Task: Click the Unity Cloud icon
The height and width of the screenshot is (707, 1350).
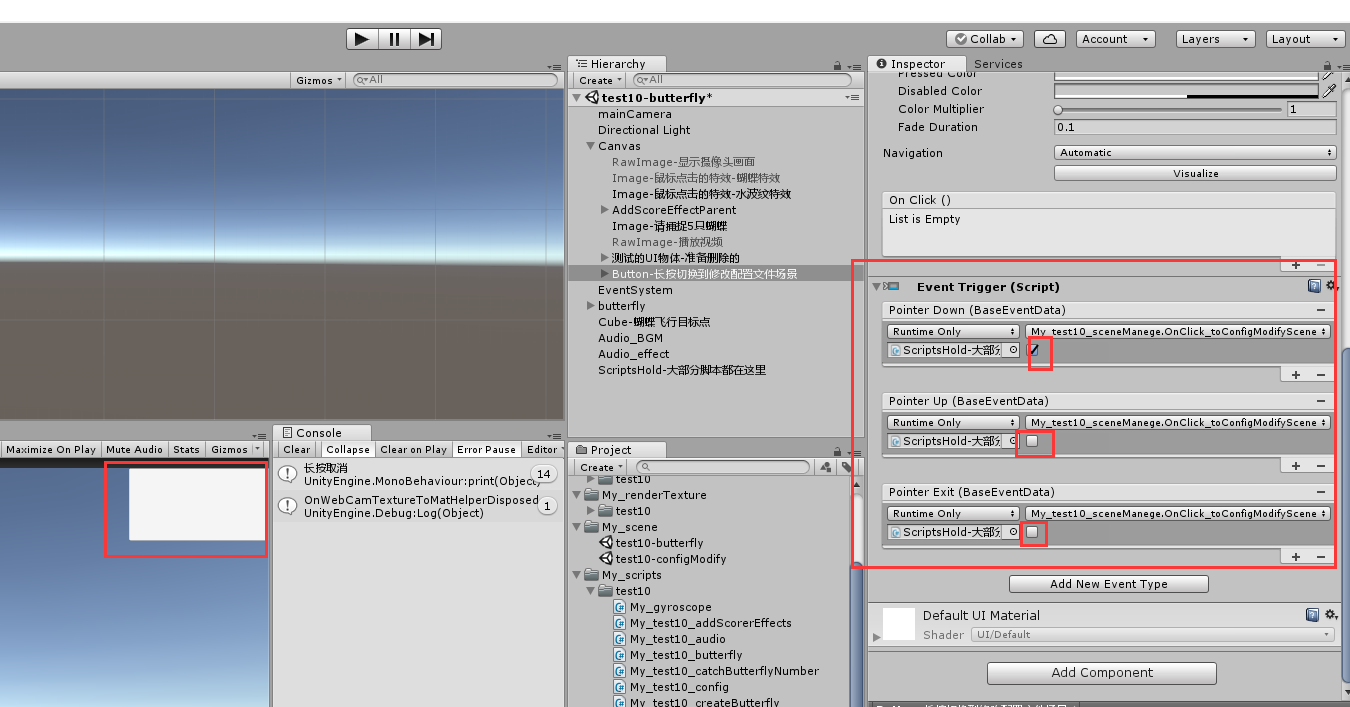Action: (1051, 38)
